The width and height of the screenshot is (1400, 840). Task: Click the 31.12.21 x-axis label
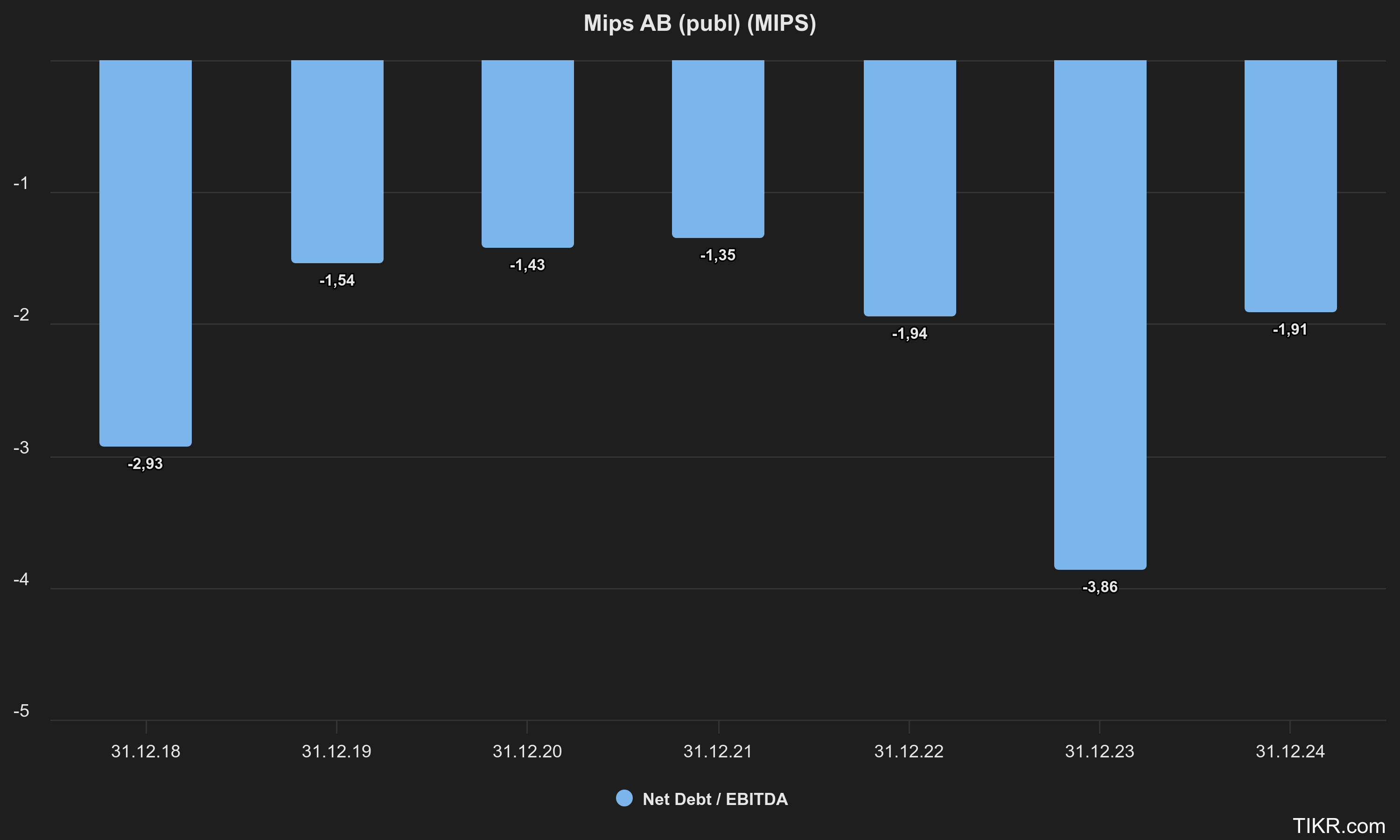point(718,751)
